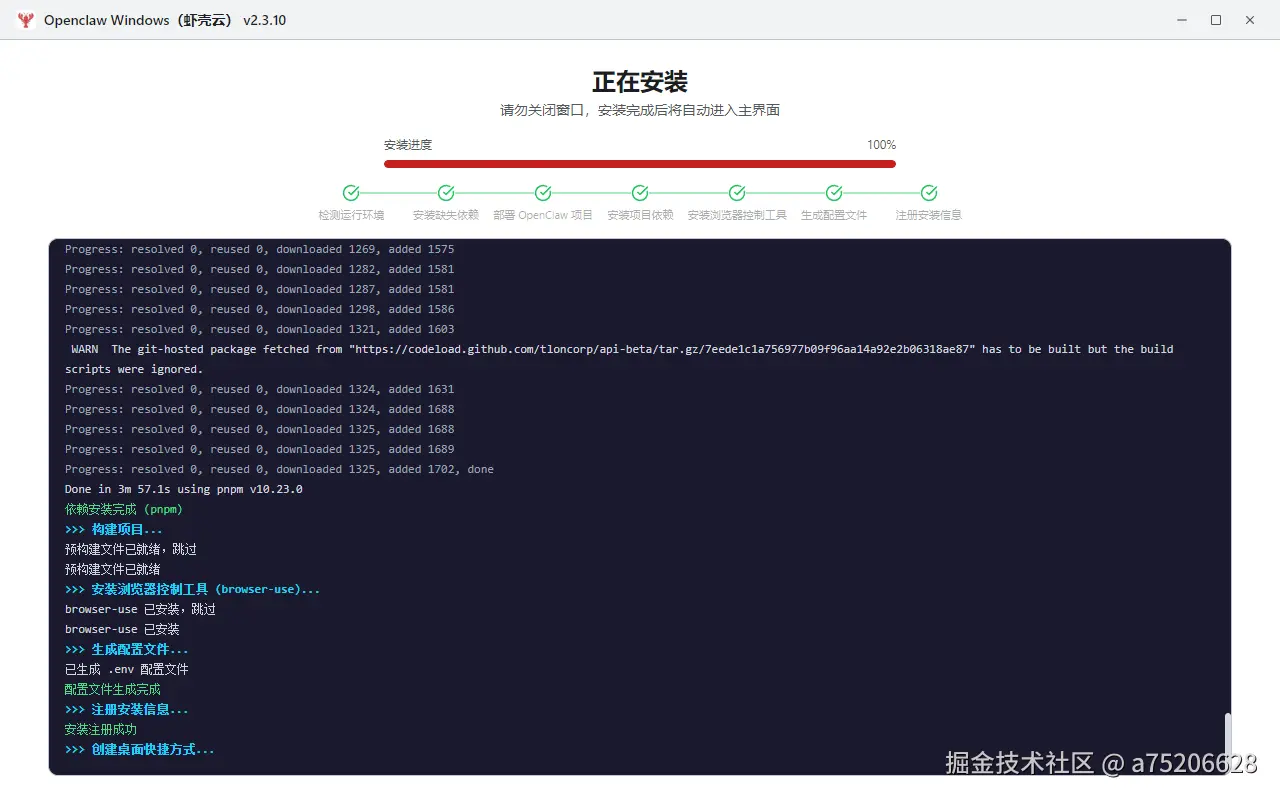Click the 部署 OpenClaw 项目 step label
Screen dimensions: 1280x800
[x=543, y=215]
